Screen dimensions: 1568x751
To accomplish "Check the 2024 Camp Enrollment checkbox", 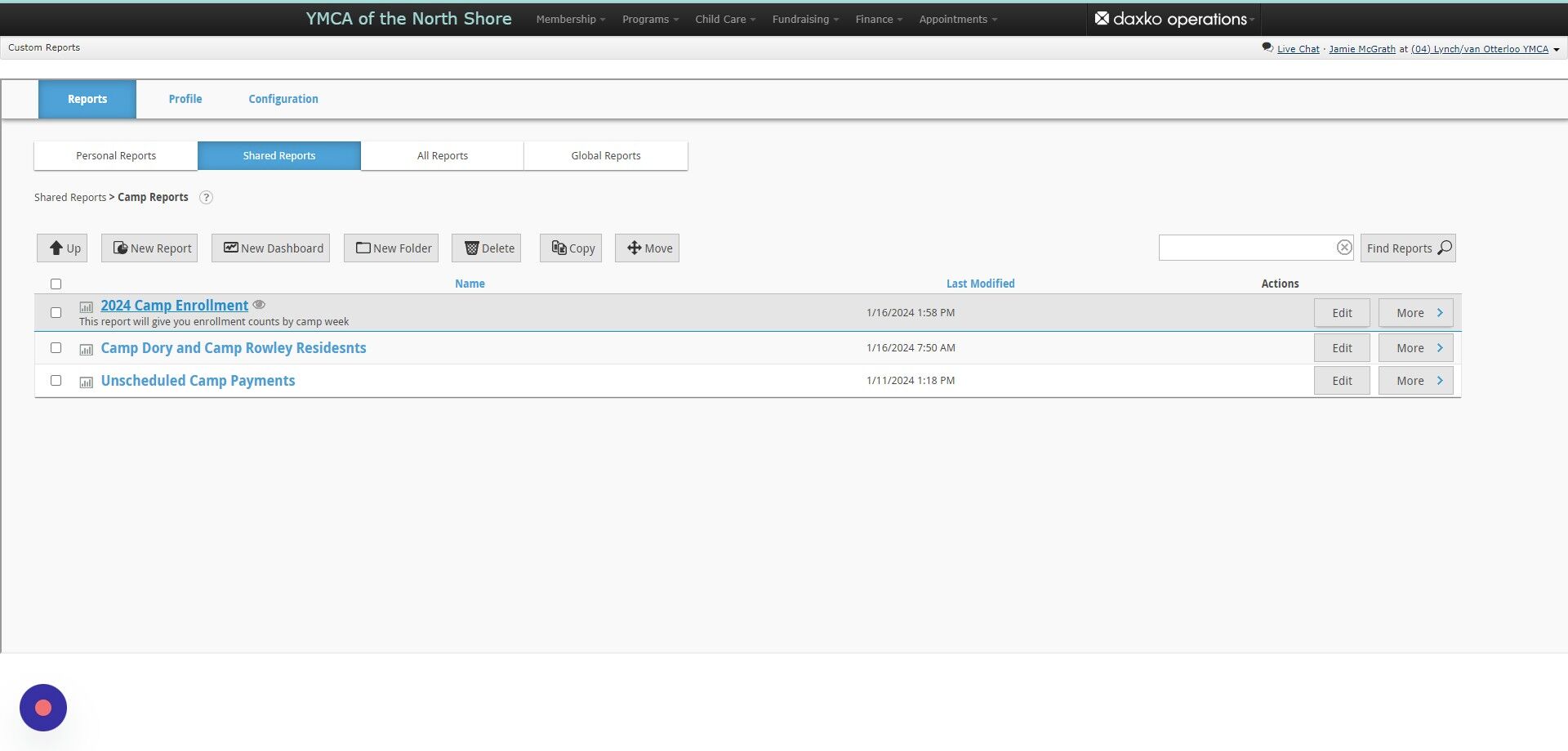I will (x=56, y=312).
